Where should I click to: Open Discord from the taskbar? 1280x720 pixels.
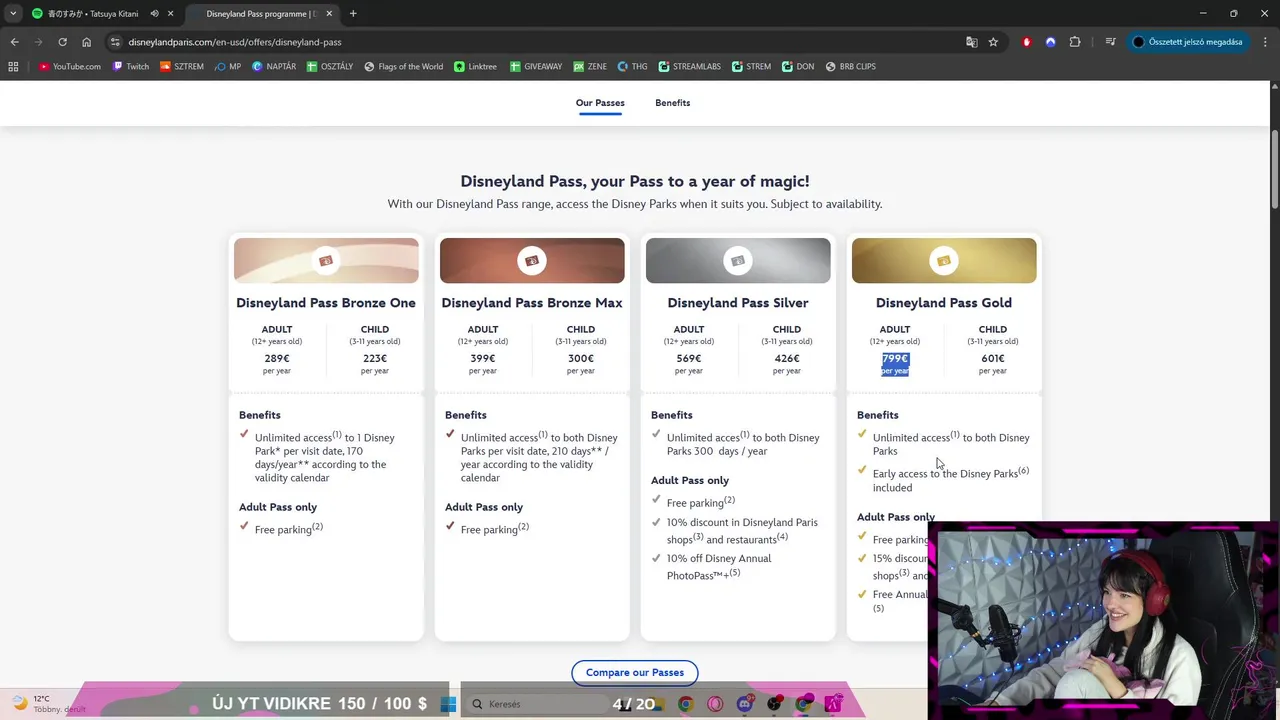744,704
